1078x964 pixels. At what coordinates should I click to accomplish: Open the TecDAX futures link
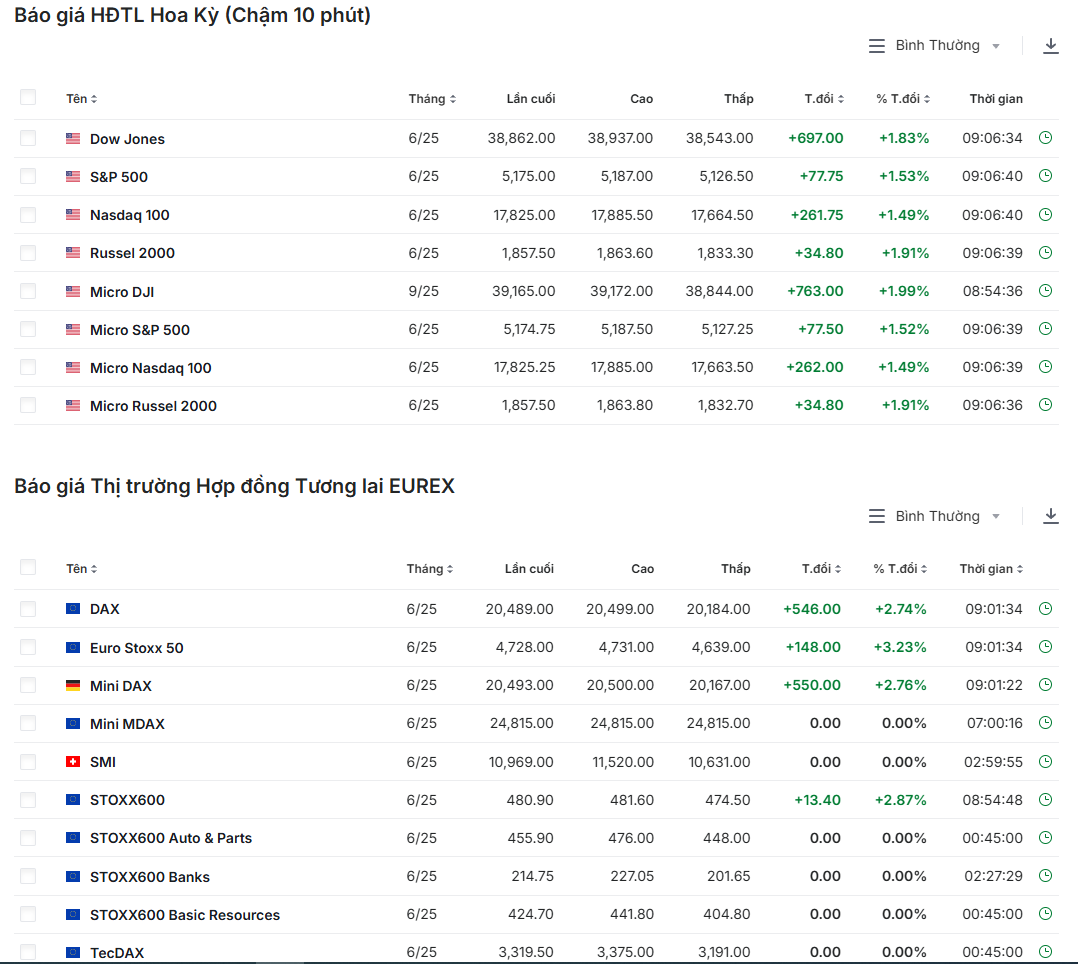point(117,953)
